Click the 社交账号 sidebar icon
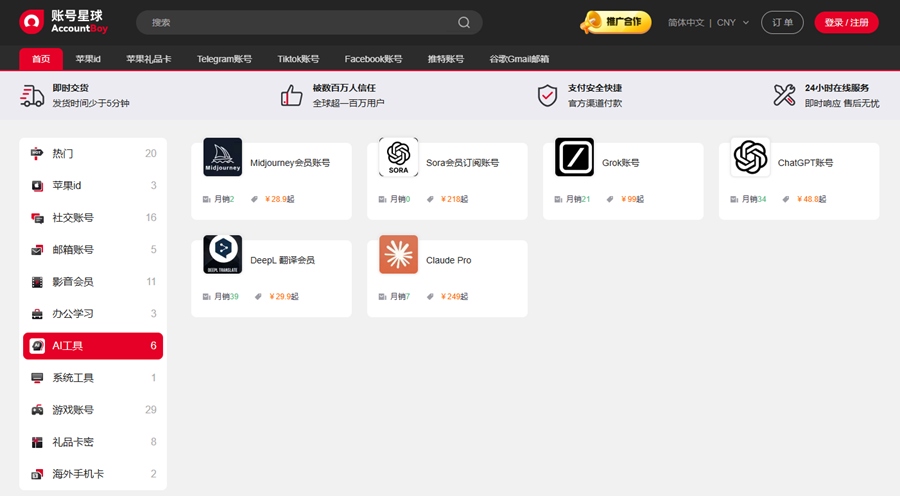The width and height of the screenshot is (900, 496). [x=37, y=218]
